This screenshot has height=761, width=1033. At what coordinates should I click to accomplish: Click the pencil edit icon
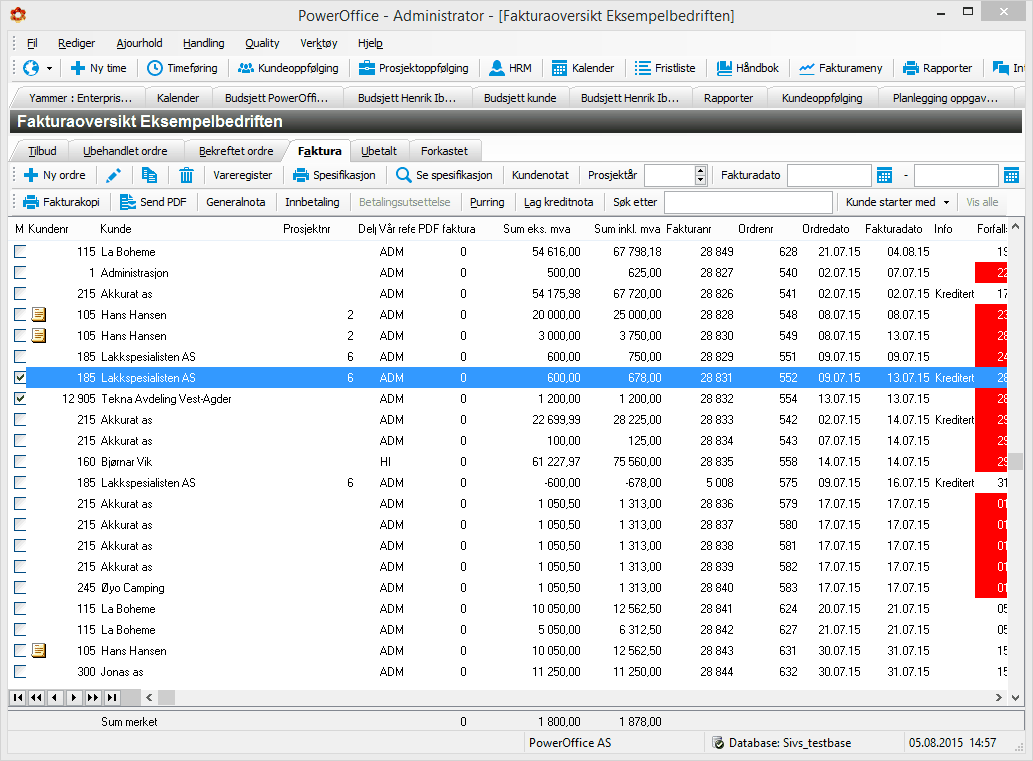coord(113,175)
